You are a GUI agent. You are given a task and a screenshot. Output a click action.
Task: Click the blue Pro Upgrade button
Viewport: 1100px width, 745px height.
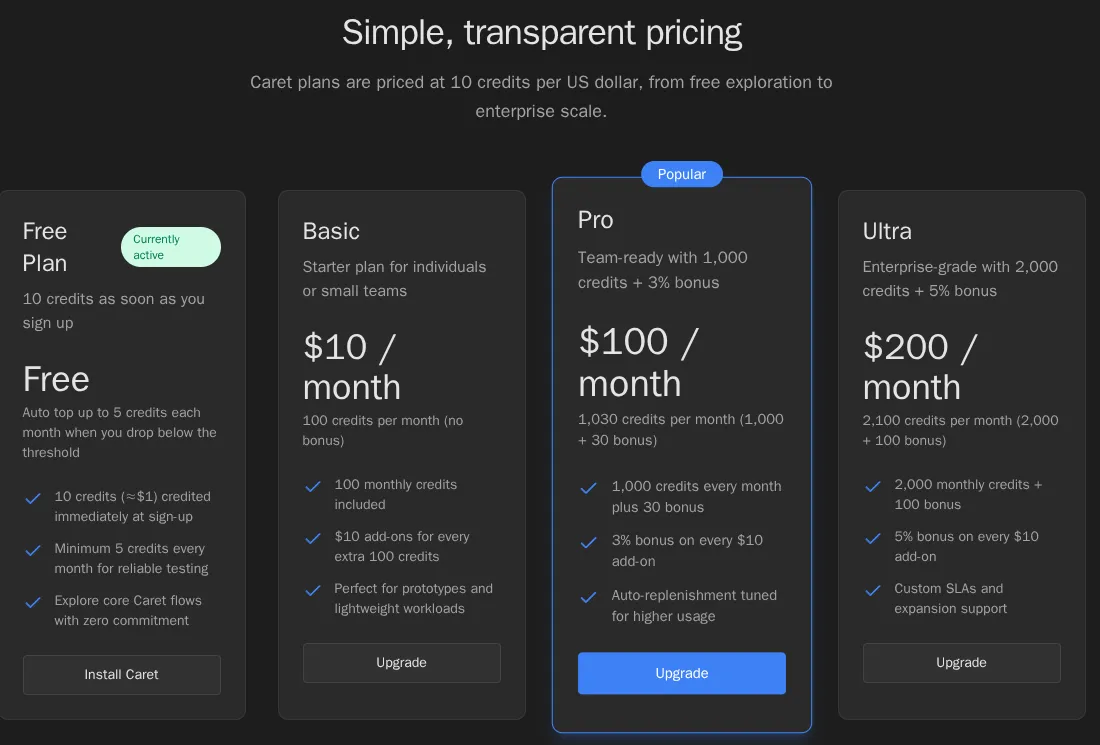click(x=681, y=673)
